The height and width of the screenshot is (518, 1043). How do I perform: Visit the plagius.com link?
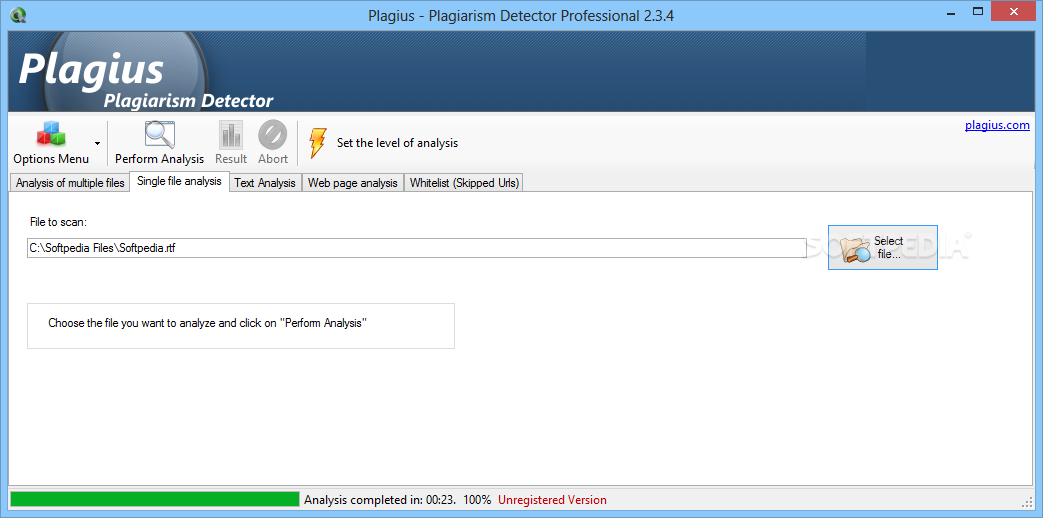point(997,125)
